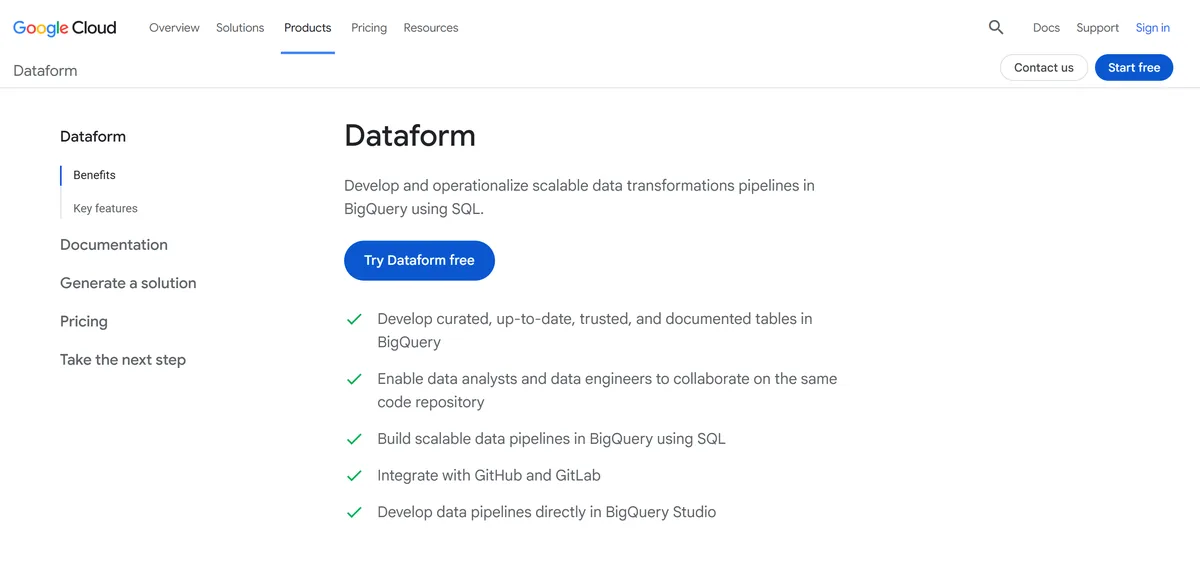Click checkmark beside 'Develop data pipelines directly'
The image size is (1200, 585).
(354, 512)
